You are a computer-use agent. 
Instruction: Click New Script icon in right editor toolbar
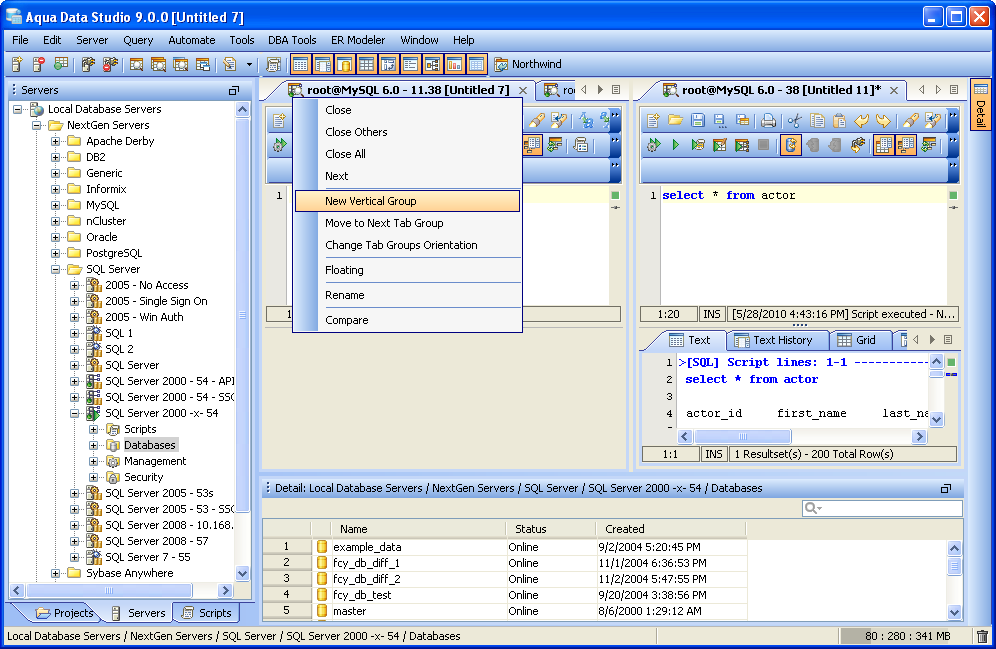click(653, 120)
